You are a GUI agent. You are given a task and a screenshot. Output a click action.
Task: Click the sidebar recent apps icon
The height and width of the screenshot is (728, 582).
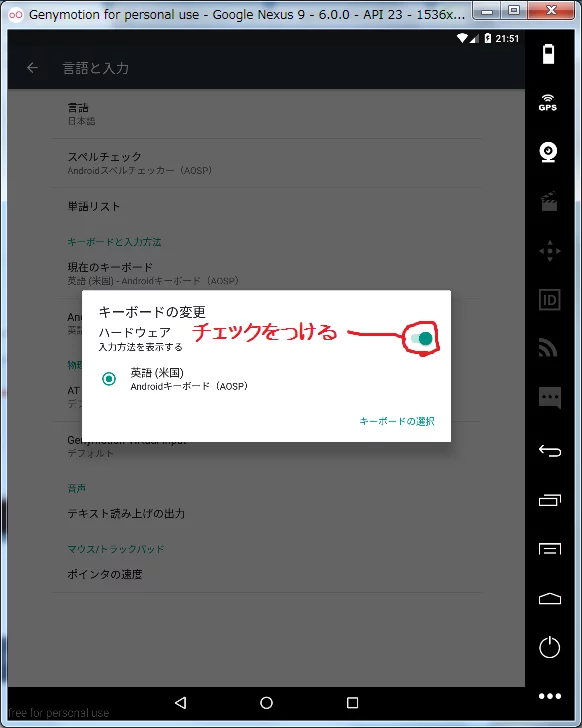pyautogui.click(x=550, y=500)
